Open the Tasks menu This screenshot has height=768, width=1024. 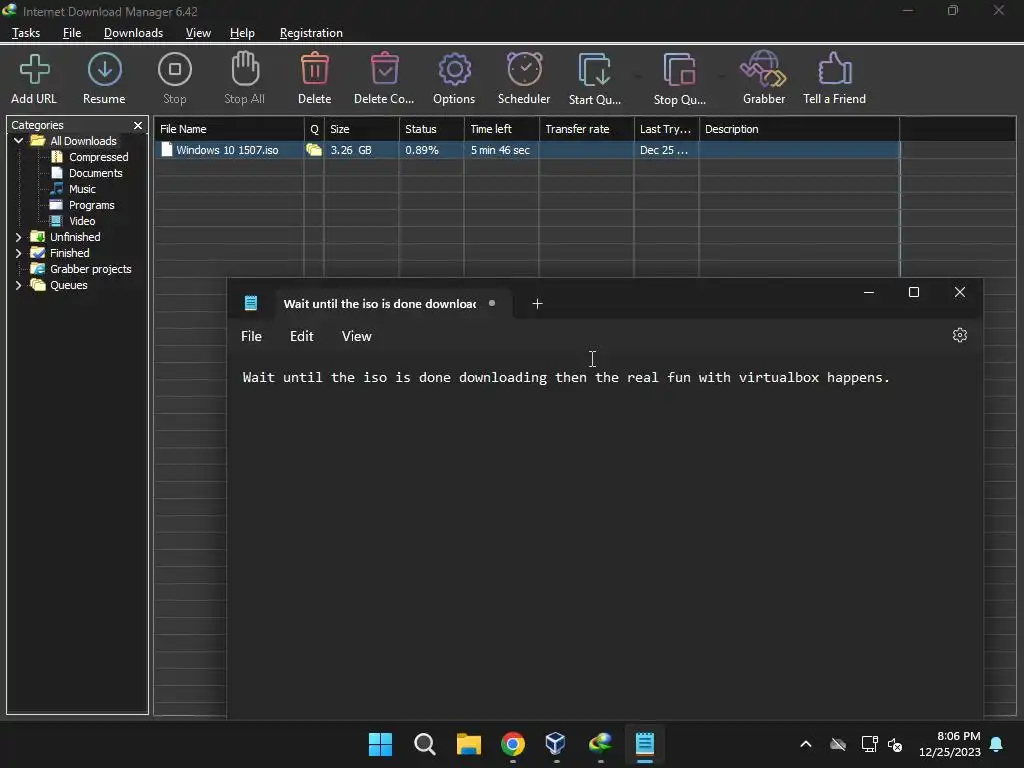coord(26,33)
